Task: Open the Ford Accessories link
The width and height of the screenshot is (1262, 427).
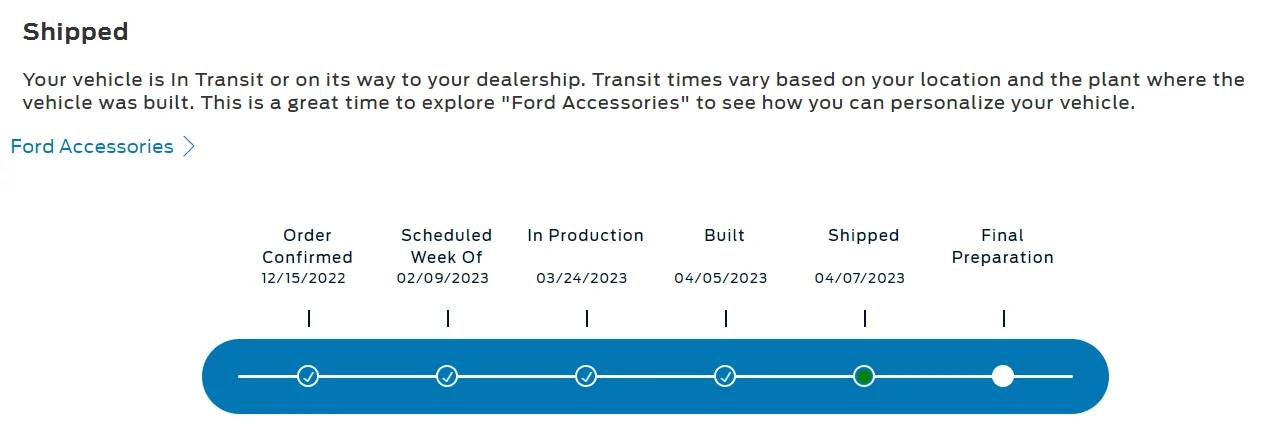Action: click(x=92, y=146)
